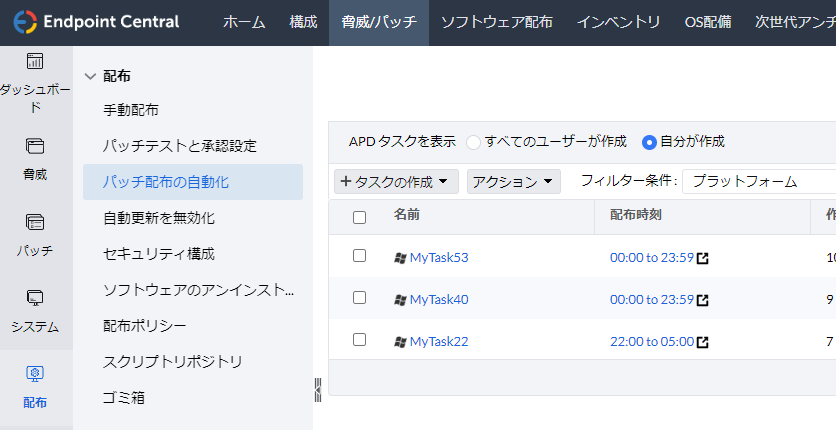
Task: Open the タスクの作成 dropdown
Action: tap(397, 181)
